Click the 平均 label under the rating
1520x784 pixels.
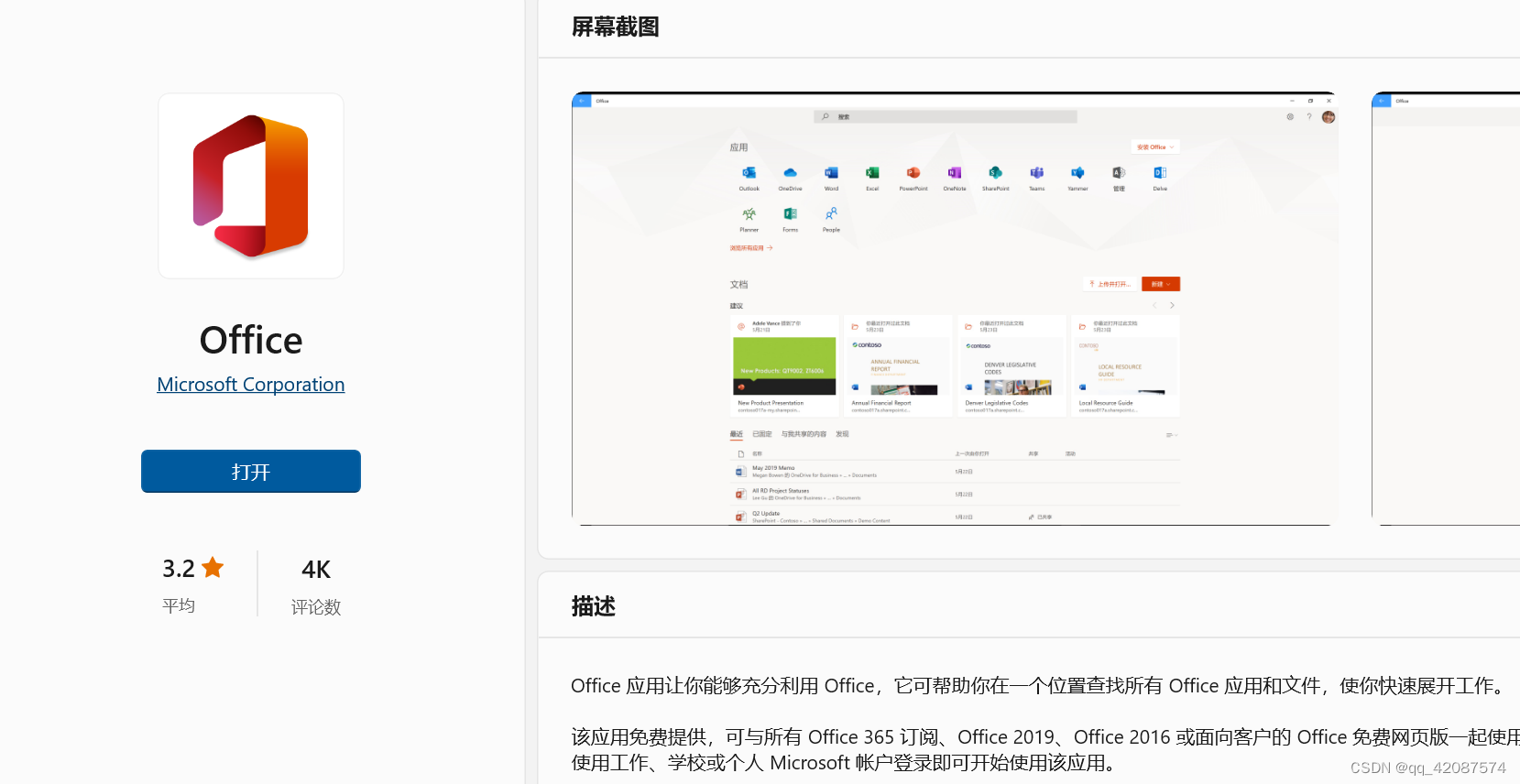coord(179,605)
